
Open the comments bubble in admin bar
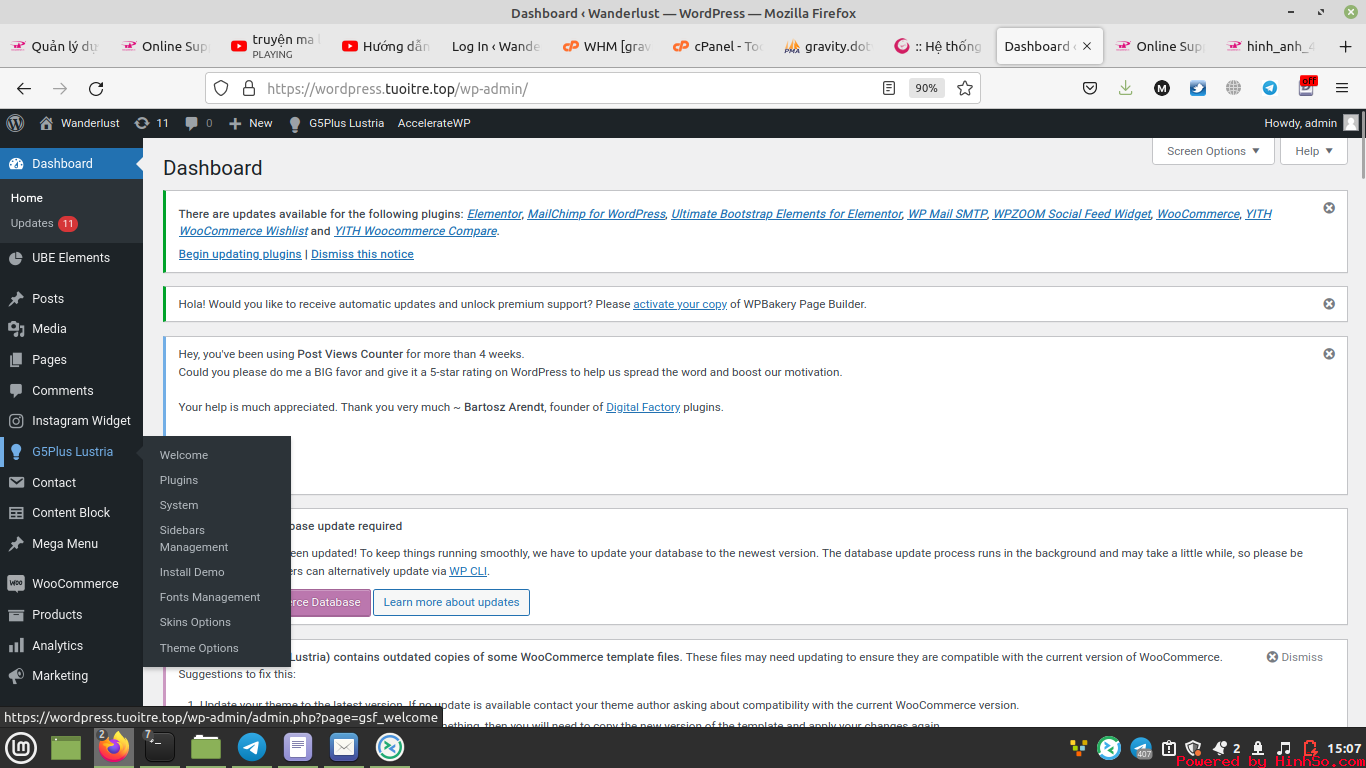click(198, 123)
